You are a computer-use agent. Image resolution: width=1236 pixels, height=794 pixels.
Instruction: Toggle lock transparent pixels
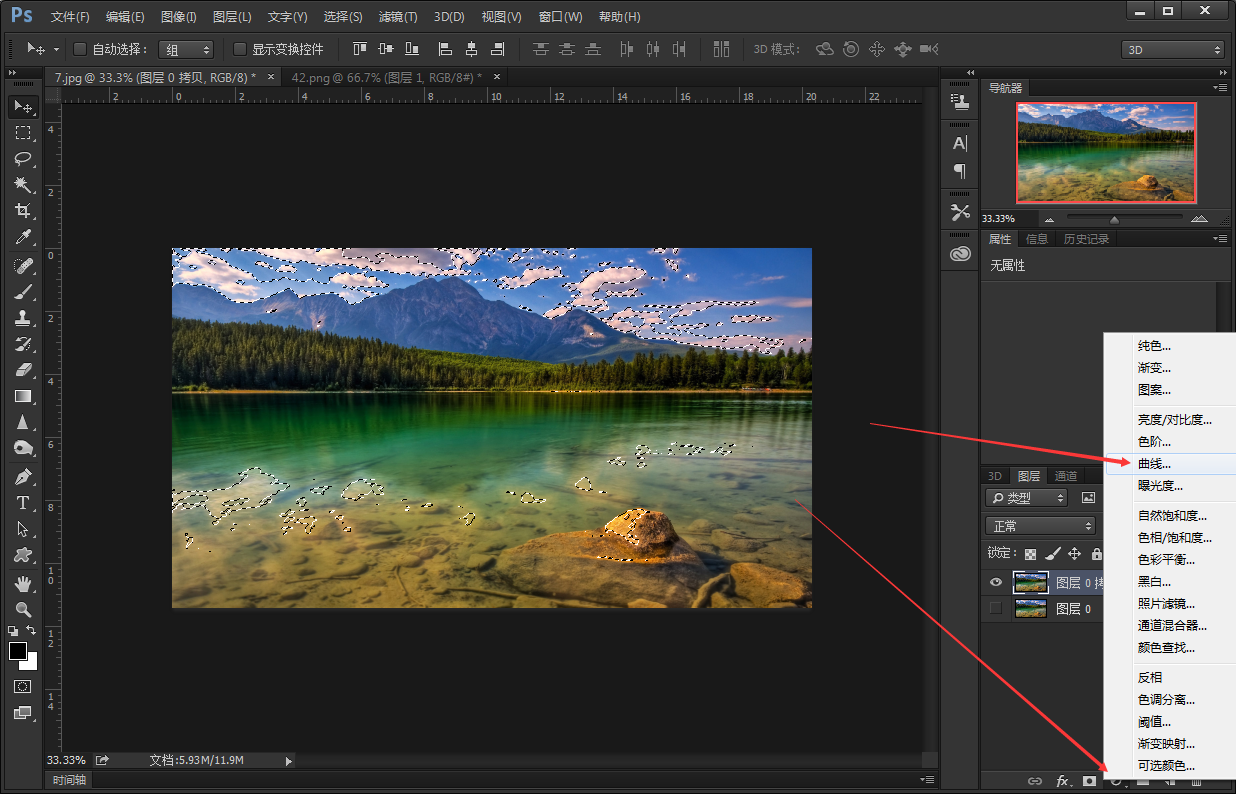[x=1030, y=553]
